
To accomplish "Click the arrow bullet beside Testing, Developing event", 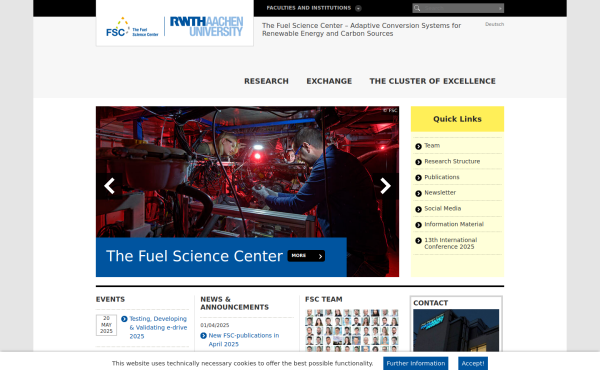I will click(124, 319).
